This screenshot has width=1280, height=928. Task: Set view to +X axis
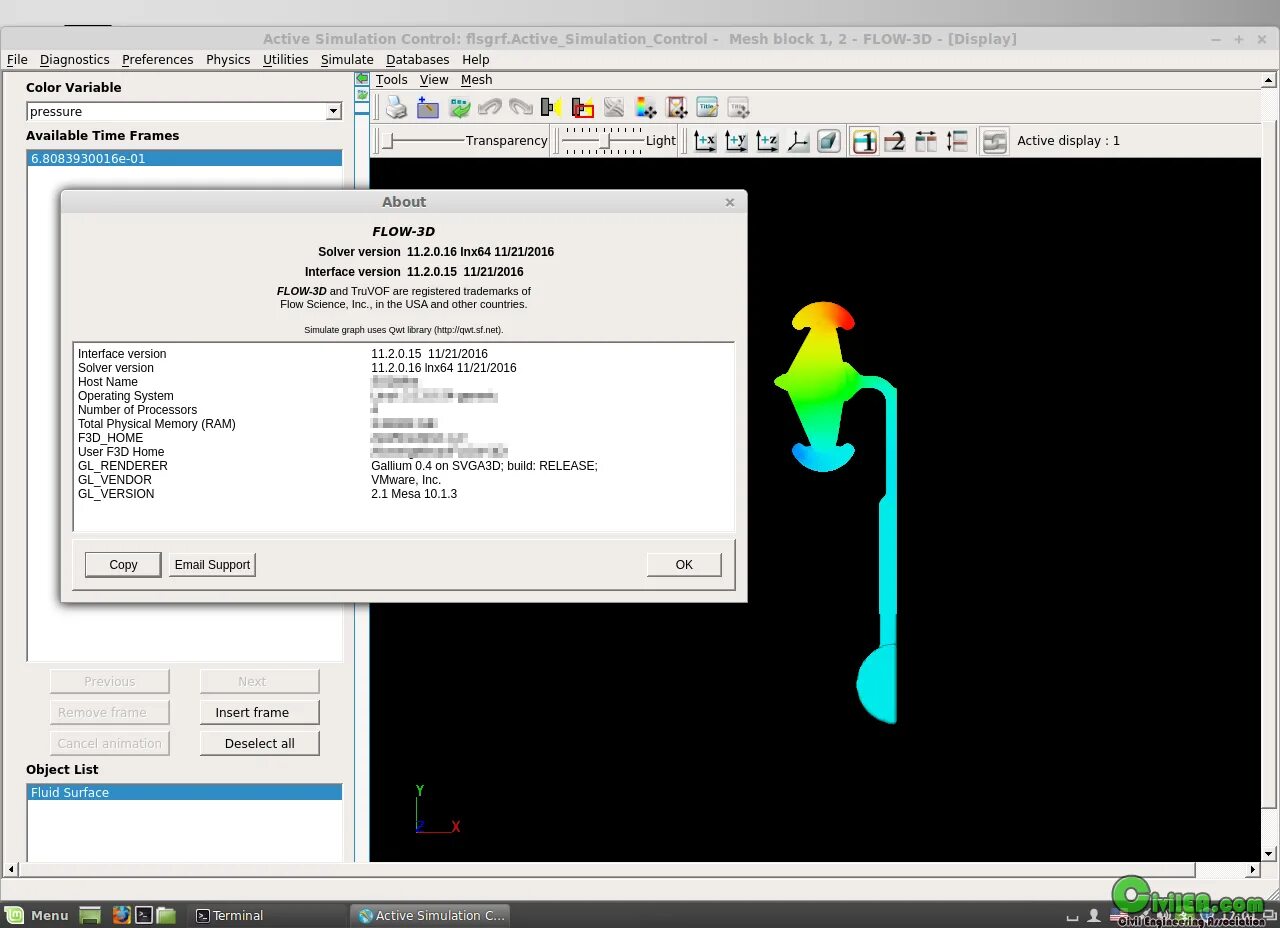pyautogui.click(x=705, y=141)
